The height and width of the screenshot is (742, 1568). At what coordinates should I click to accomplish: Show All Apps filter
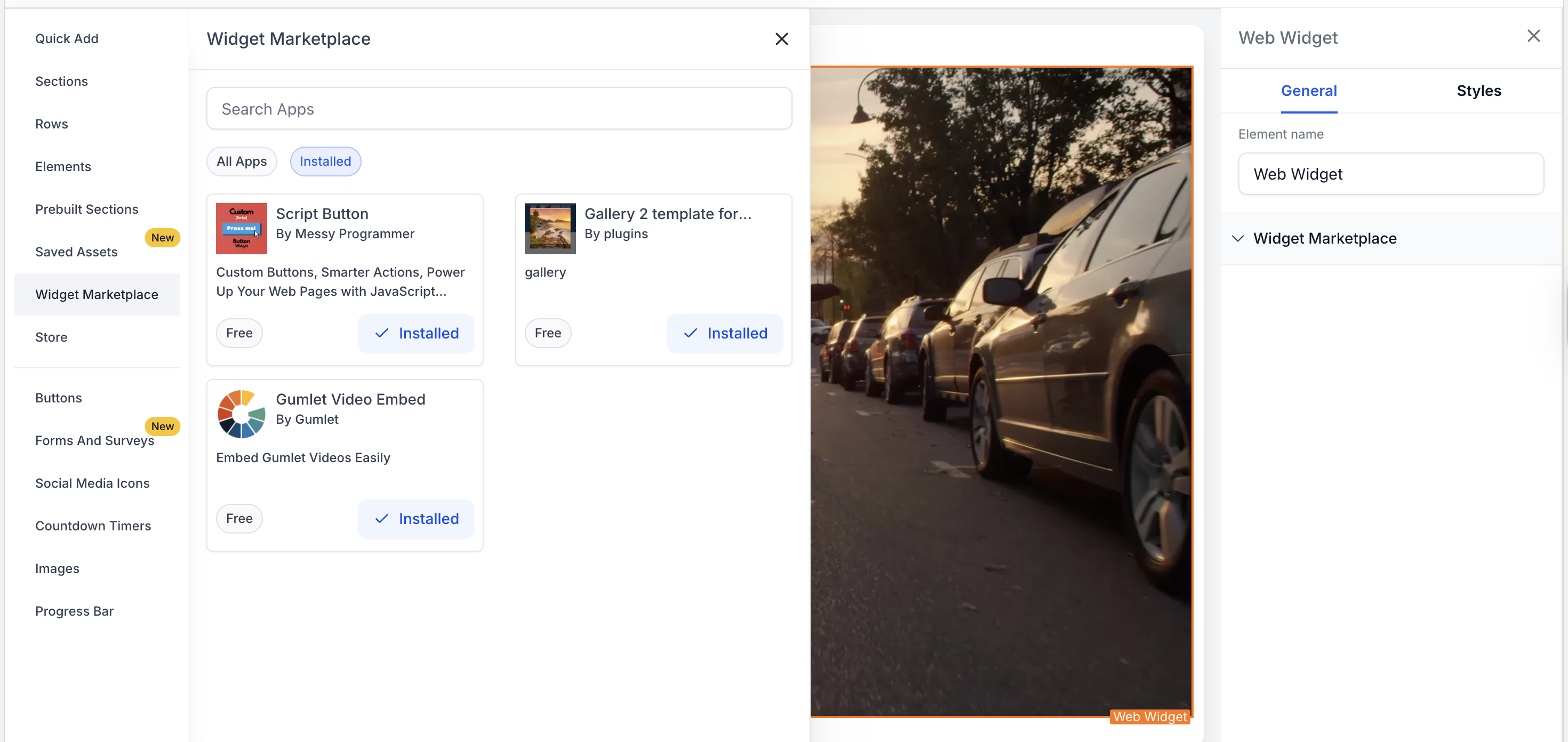(241, 161)
